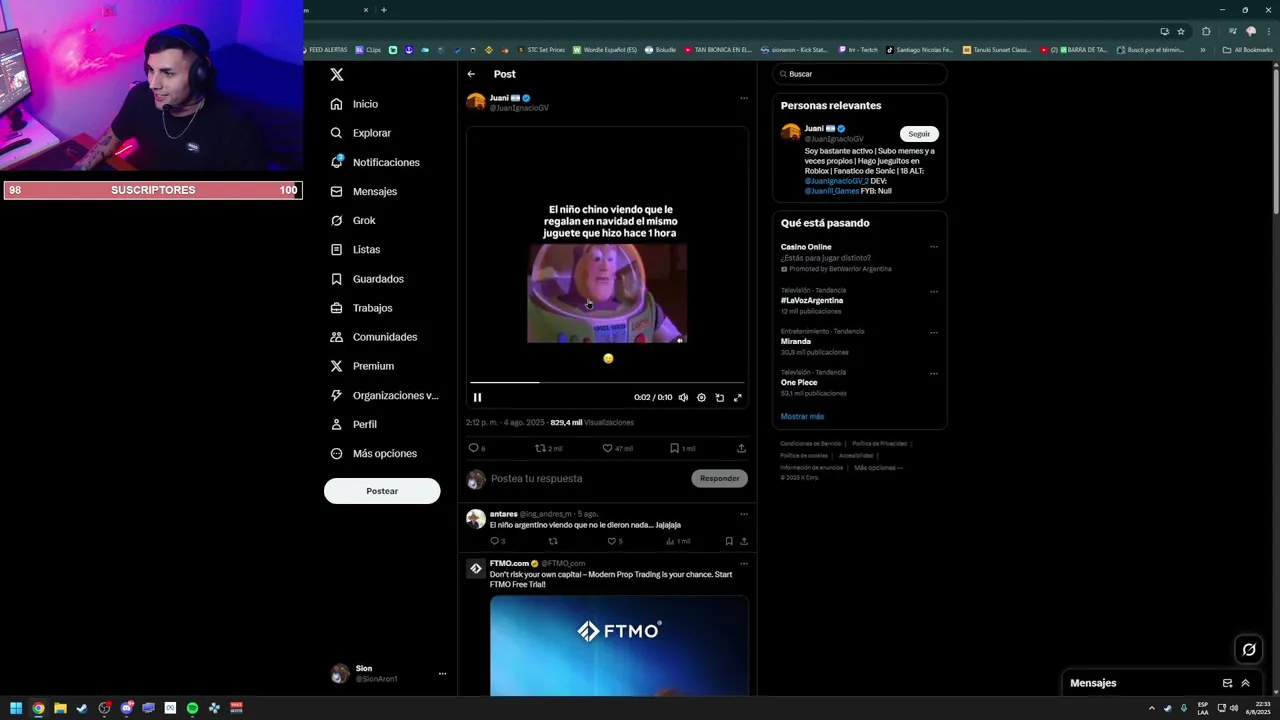Open One Piece trend options
Viewport: 1280px width, 720px height.
click(934, 374)
